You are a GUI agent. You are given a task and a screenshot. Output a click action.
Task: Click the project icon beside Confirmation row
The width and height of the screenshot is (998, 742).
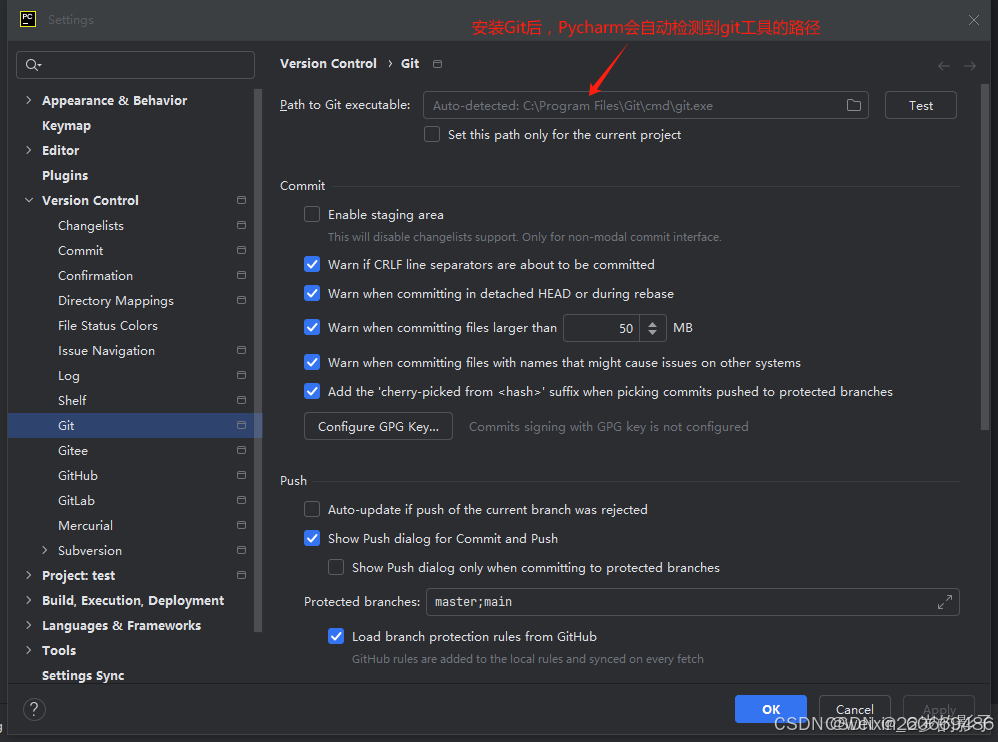241,276
